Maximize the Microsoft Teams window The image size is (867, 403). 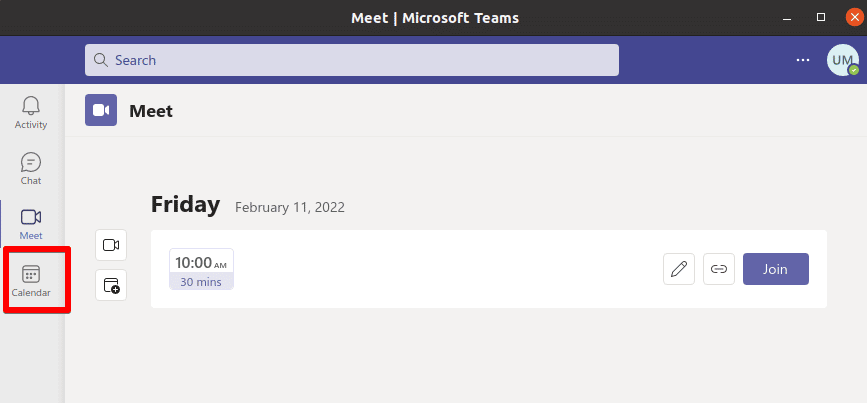click(x=821, y=18)
